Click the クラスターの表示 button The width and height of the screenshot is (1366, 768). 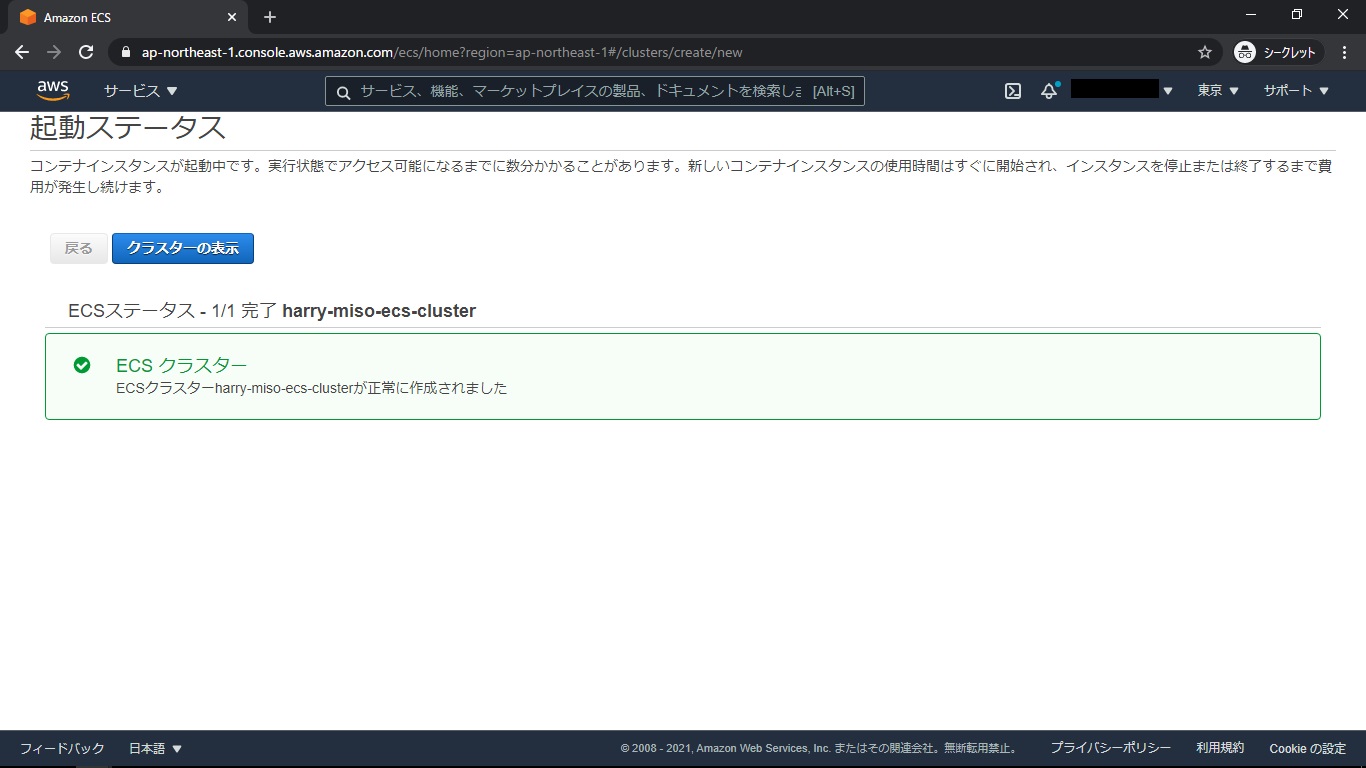[x=183, y=248]
